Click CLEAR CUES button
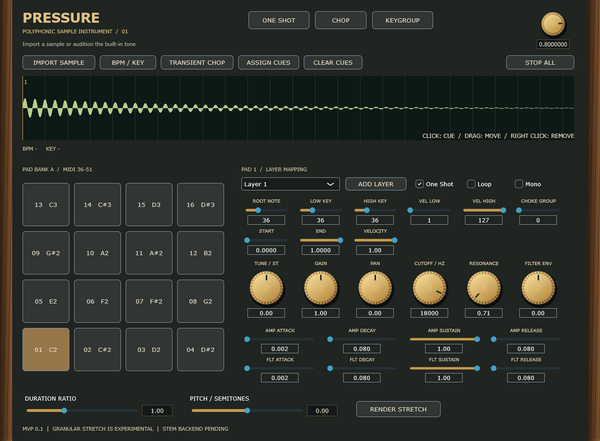 coord(333,62)
